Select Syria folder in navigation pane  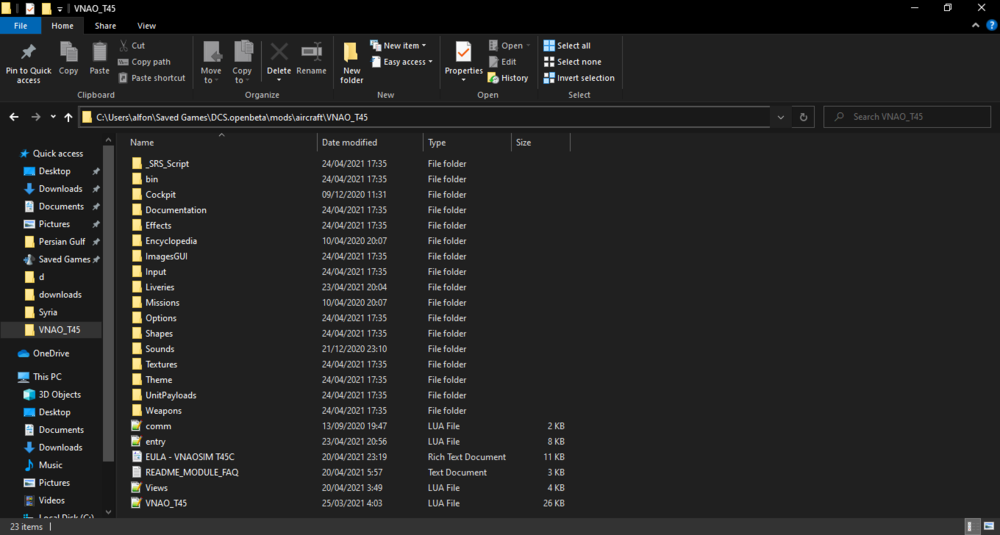click(48, 312)
